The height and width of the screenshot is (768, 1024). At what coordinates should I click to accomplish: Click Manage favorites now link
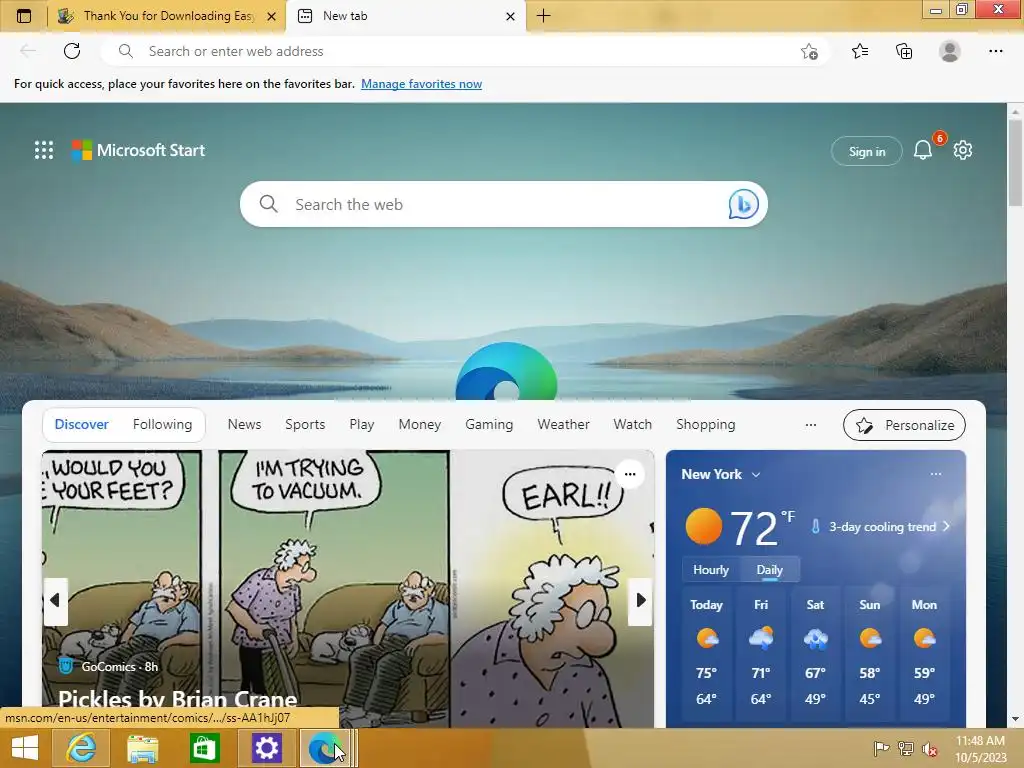point(421,84)
